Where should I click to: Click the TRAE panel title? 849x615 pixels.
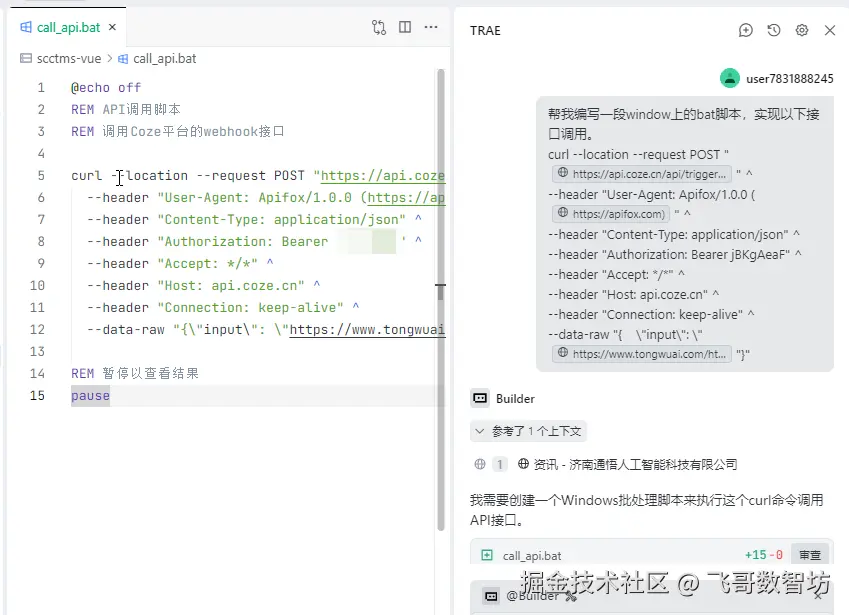485,30
